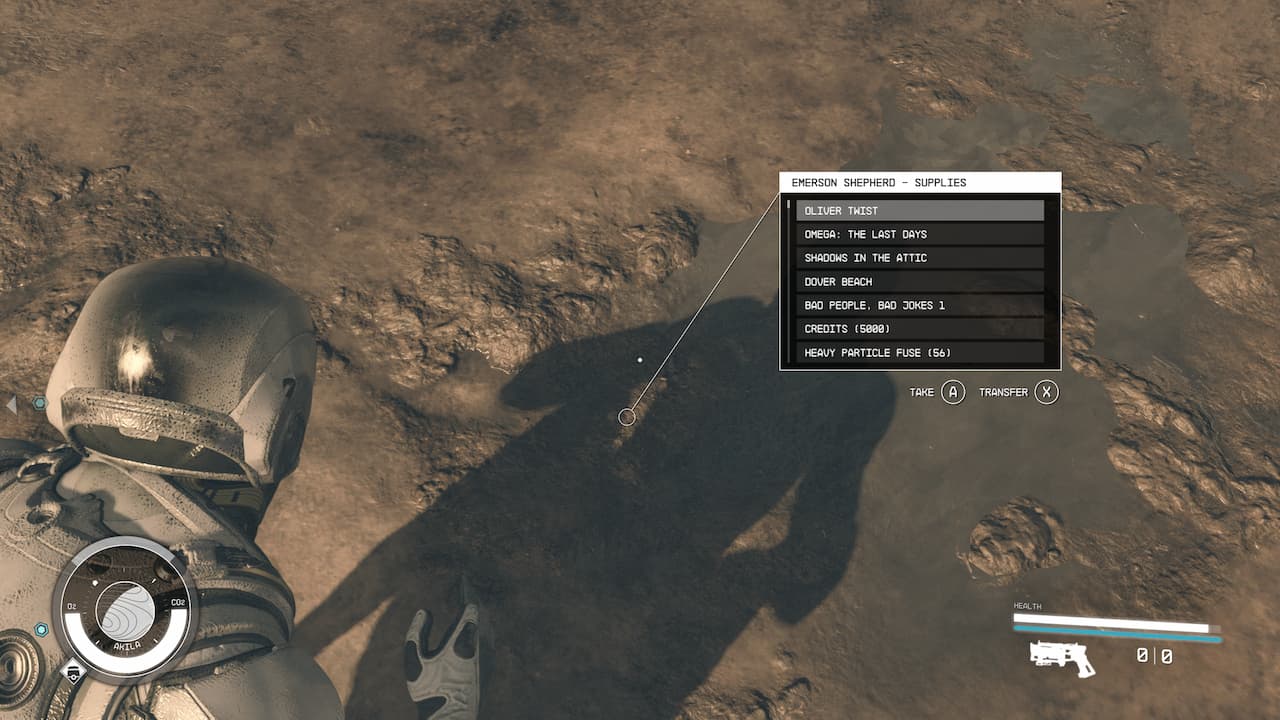This screenshot has height=720, width=1280.
Task: Choose Shadows in the Attic entry
Action: click(919, 258)
